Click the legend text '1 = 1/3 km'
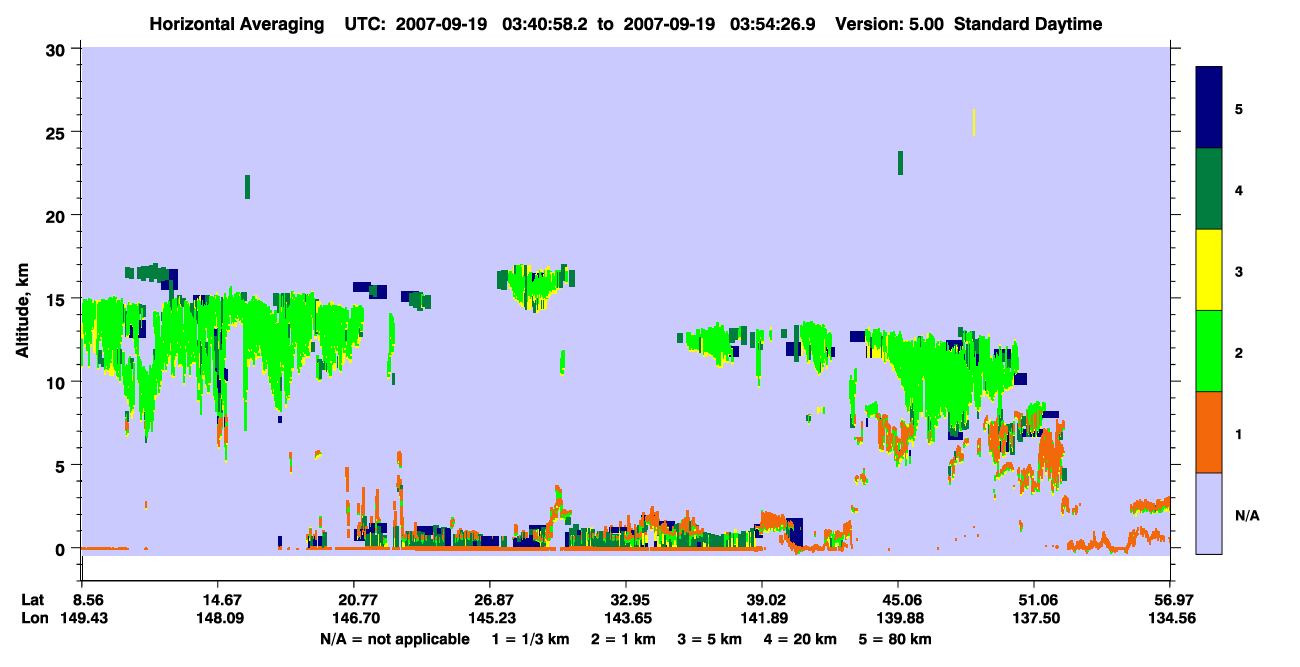This screenshot has height=667, width=1300. [x=530, y=639]
